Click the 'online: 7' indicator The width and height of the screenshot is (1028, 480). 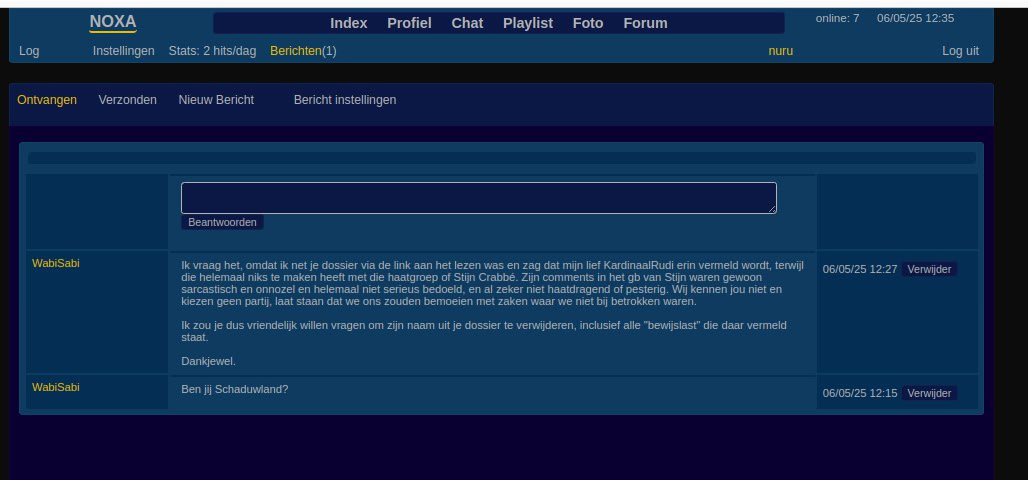[x=837, y=18]
